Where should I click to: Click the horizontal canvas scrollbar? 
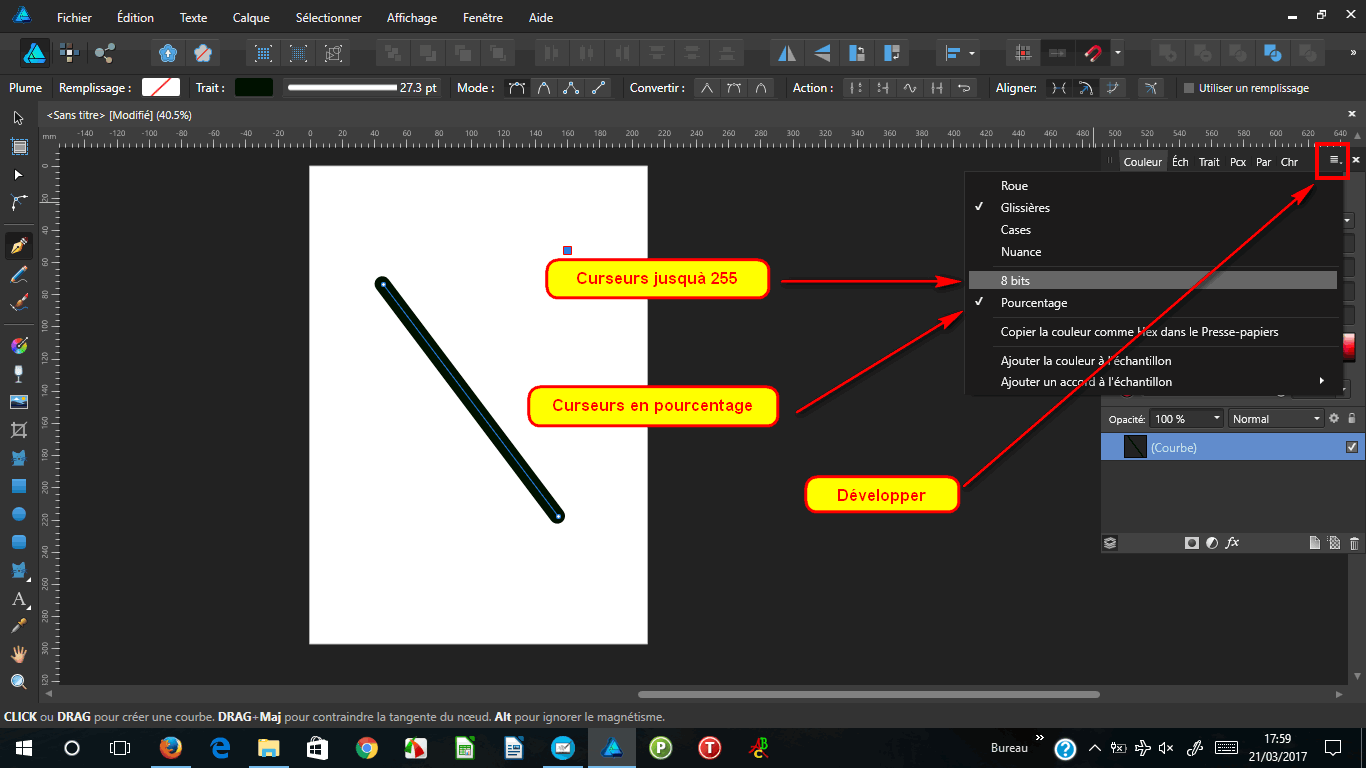[x=867, y=694]
